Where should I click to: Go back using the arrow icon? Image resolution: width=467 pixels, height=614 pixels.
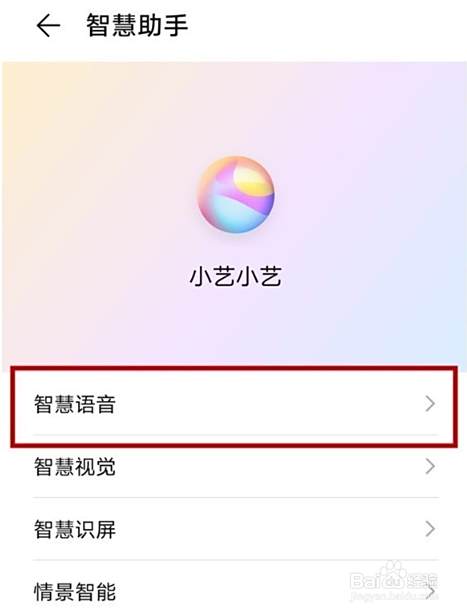point(48,26)
